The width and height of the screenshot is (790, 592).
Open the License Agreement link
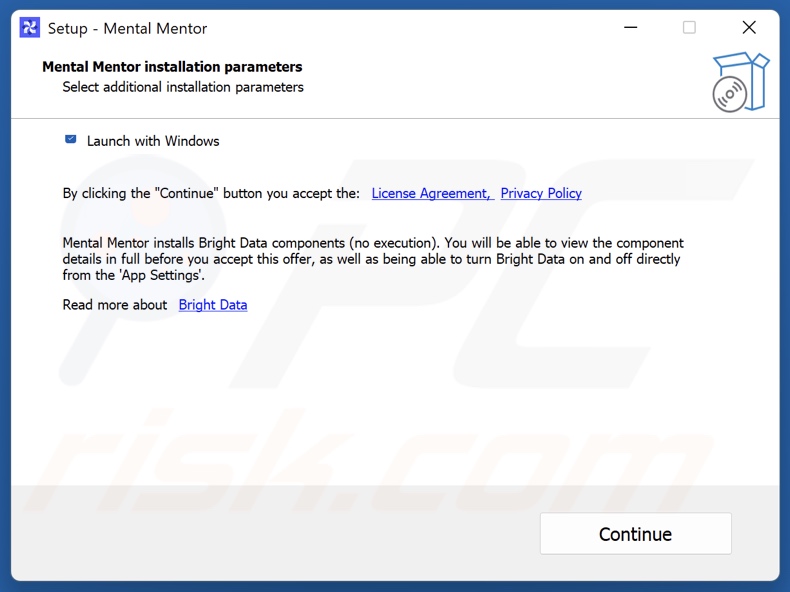(431, 193)
